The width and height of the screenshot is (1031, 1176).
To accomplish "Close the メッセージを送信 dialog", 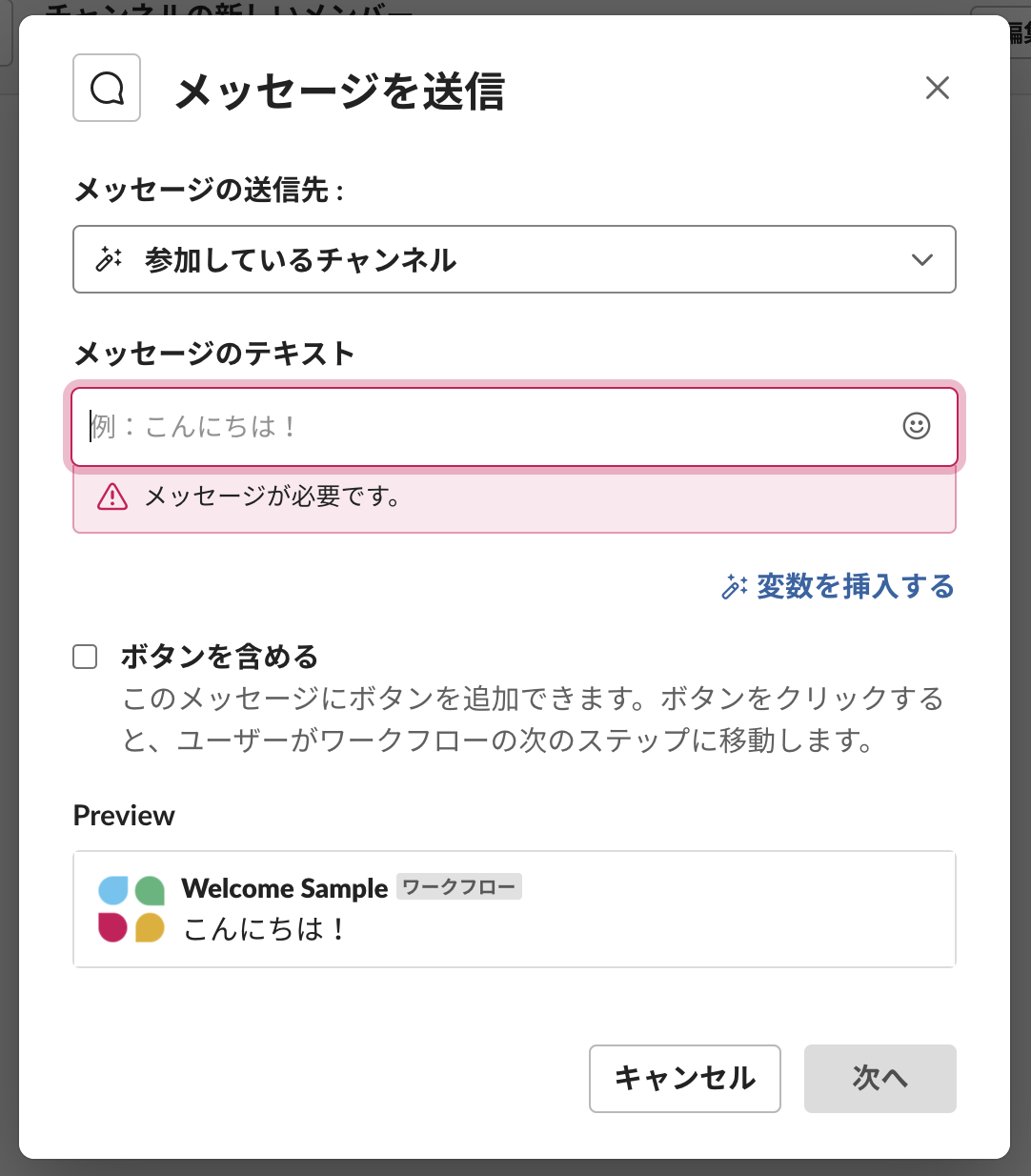I will (x=938, y=88).
